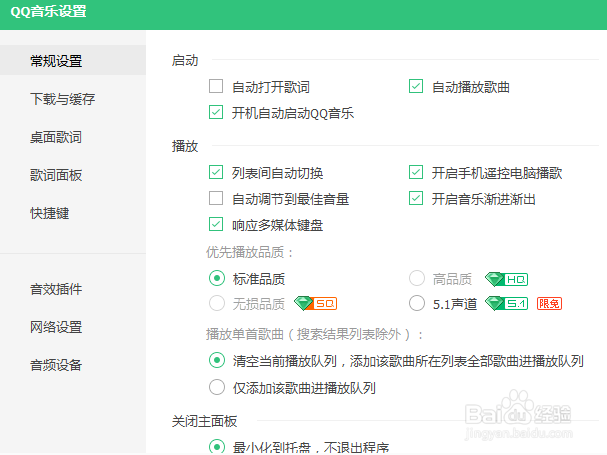Screen dimensions: 607x455
Task: Select 清空当前播放队列 radio option
Action: click(x=217, y=360)
